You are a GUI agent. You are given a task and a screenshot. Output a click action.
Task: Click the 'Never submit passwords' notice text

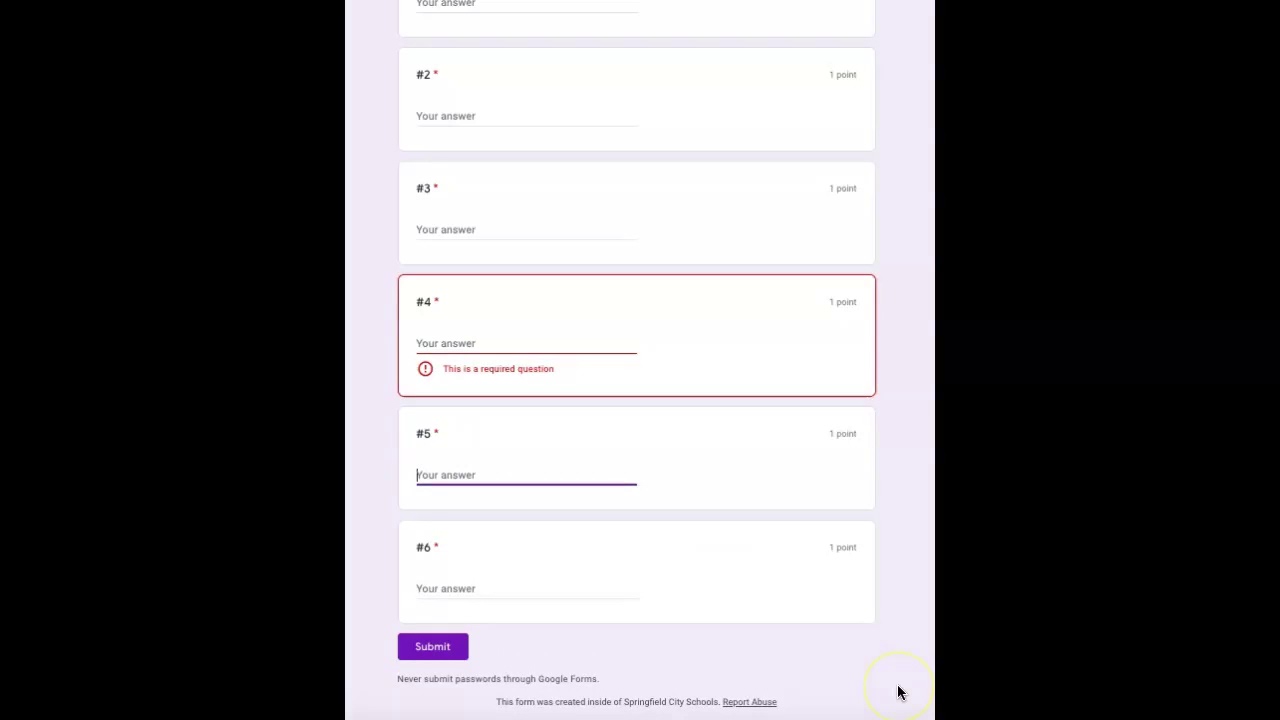coord(497,679)
